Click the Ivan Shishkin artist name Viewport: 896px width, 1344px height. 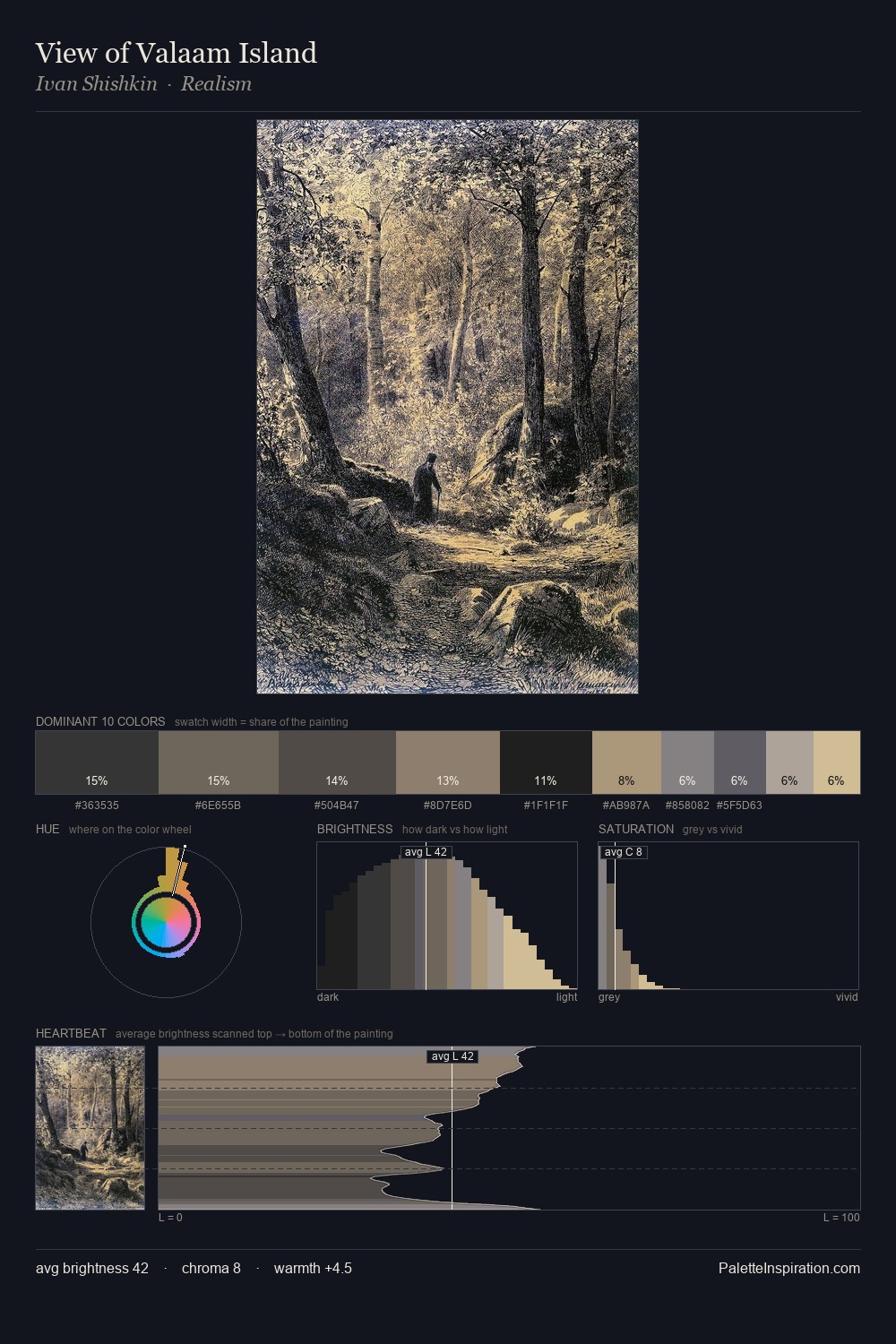tap(96, 83)
